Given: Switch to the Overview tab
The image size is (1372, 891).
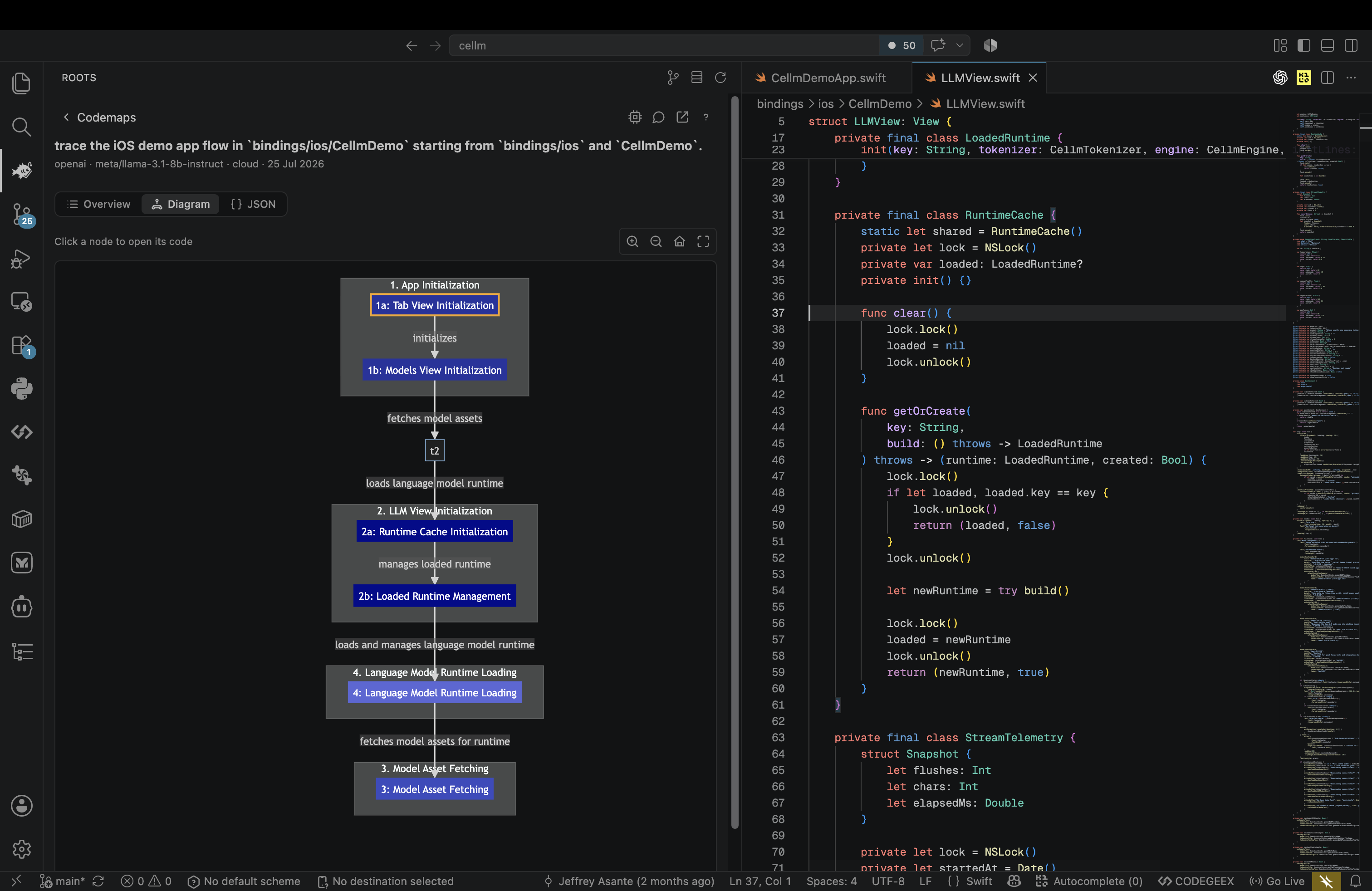Looking at the screenshot, I should pos(99,204).
